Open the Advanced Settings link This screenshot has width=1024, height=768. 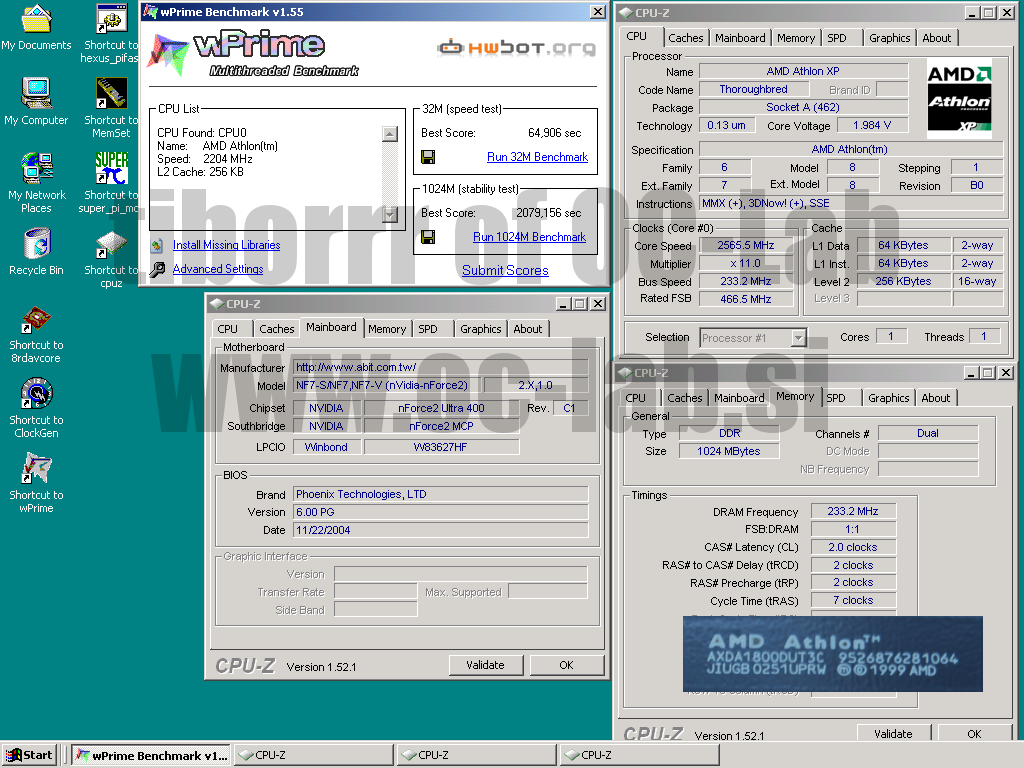pos(218,269)
